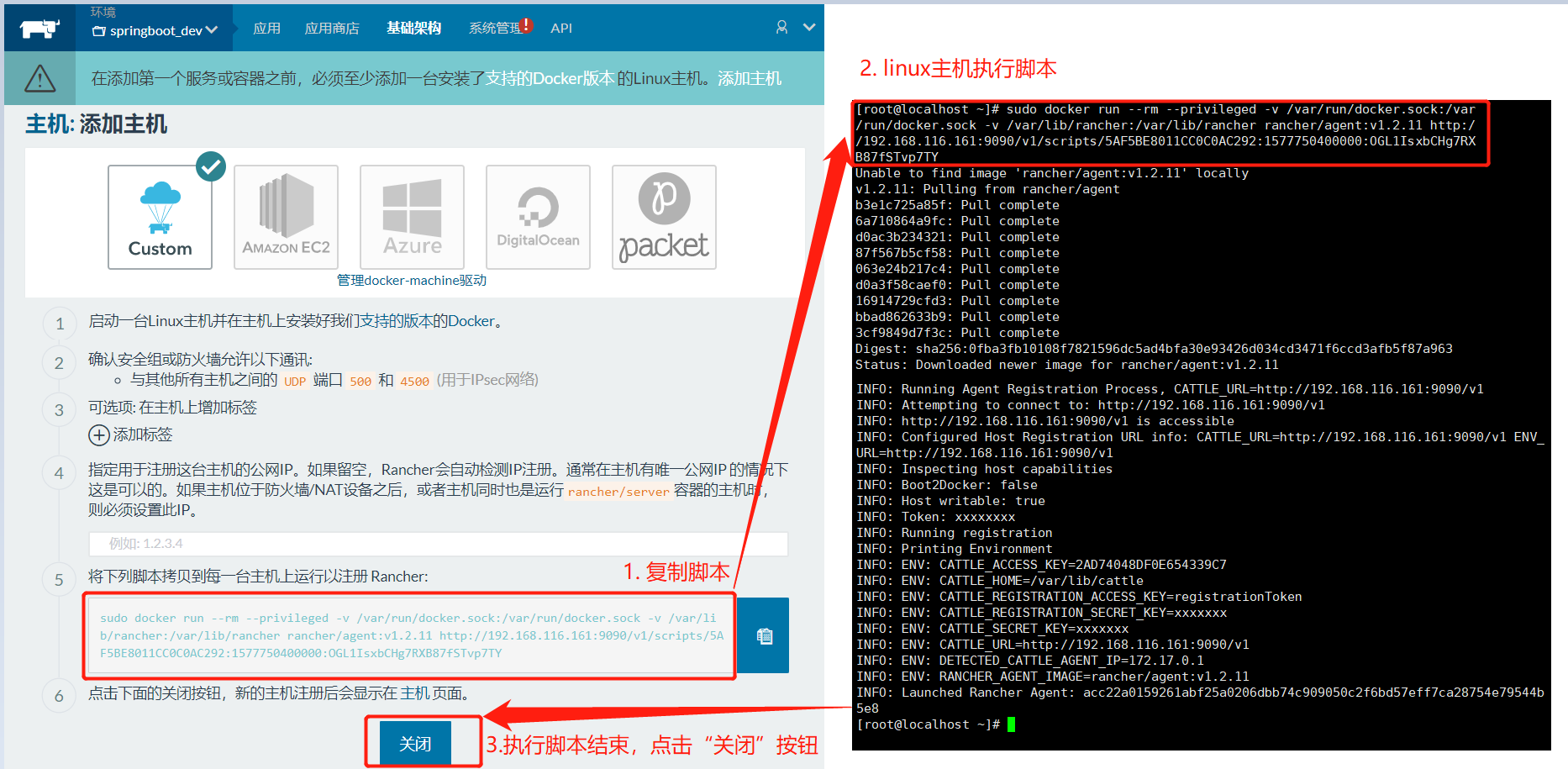This screenshot has width=1568, height=769.
Task: Click the 主机: 添加主机 page heading
Action: click(97, 124)
